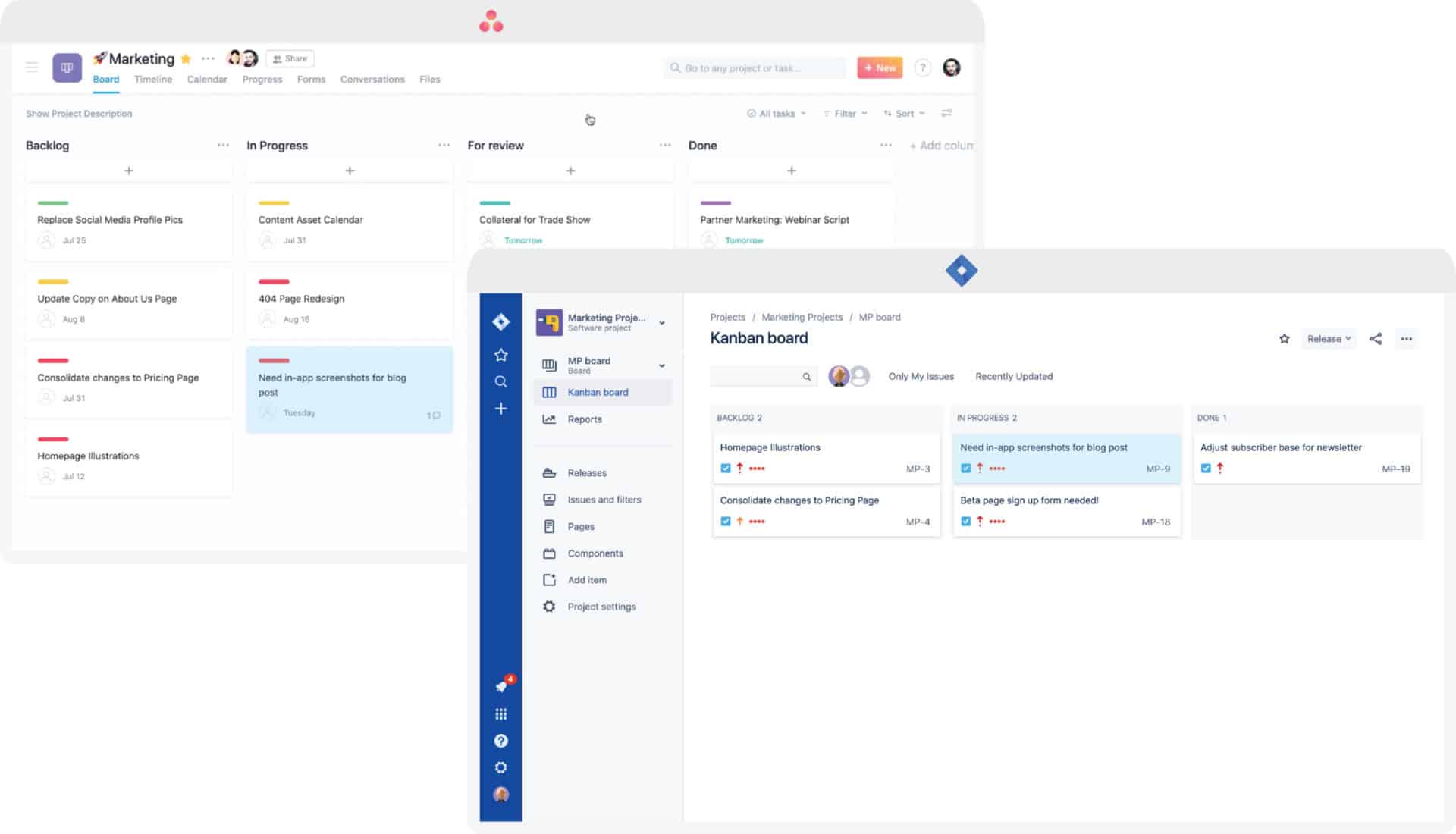Show Project Description in Asana
The width and height of the screenshot is (1456, 834).
[x=78, y=113]
